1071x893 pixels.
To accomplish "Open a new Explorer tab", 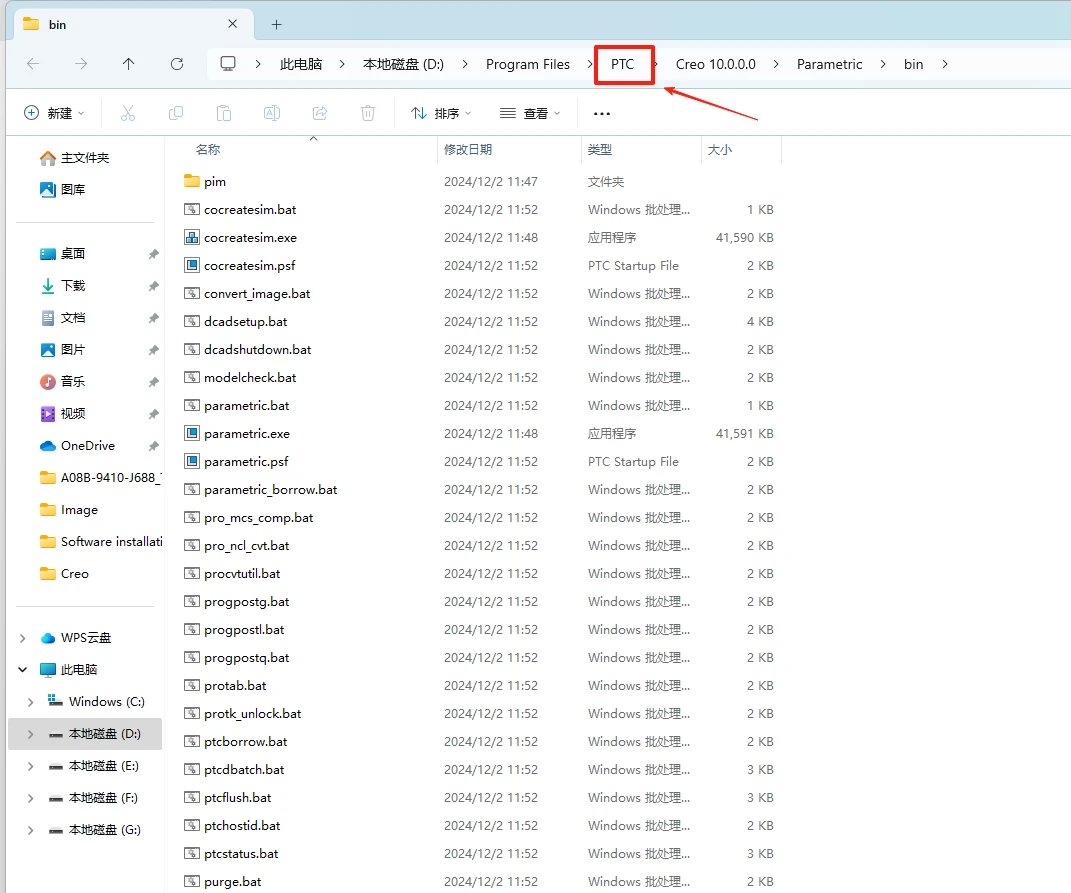I will pyautogui.click(x=276, y=23).
